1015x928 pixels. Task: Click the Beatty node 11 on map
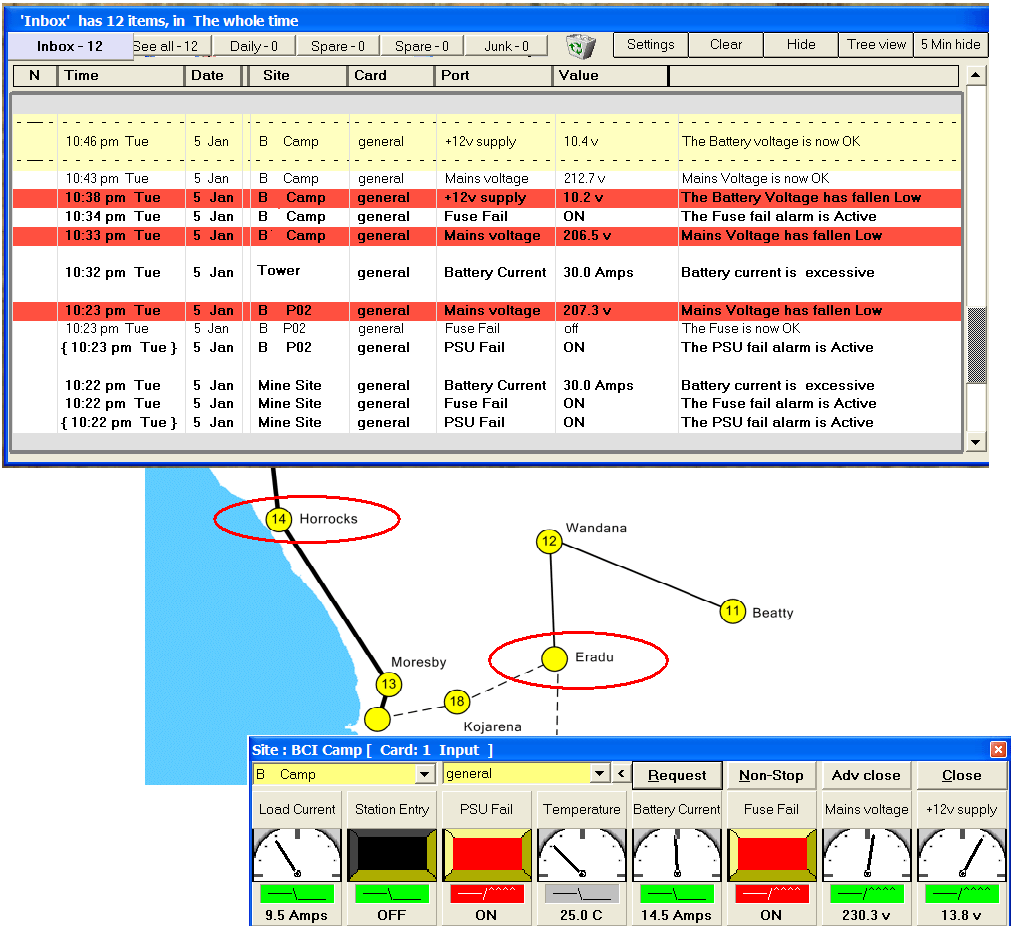(x=733, y=611)
